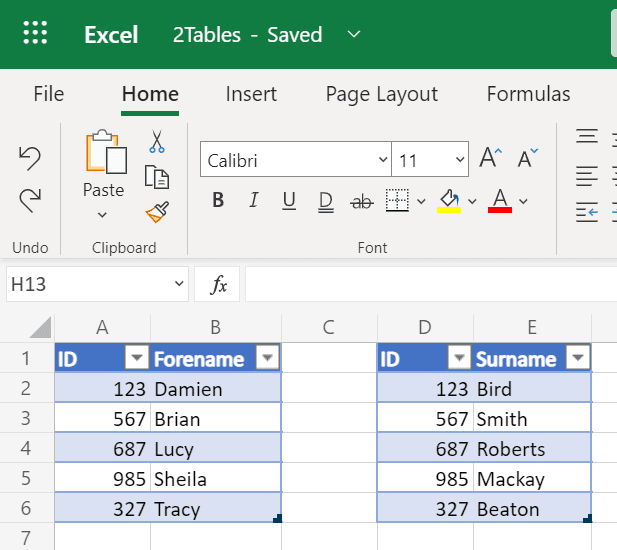Click the Redo arrow icon
617x550 pixels.
(x=30, y=199)
